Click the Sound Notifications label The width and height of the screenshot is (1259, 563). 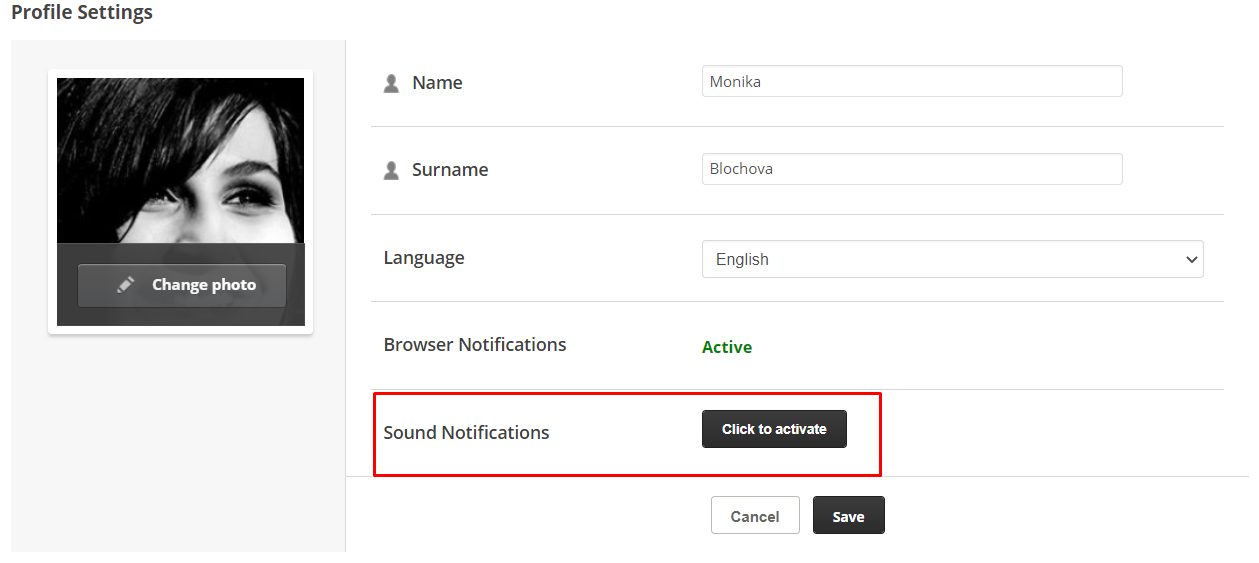click(x=466, y=433)
